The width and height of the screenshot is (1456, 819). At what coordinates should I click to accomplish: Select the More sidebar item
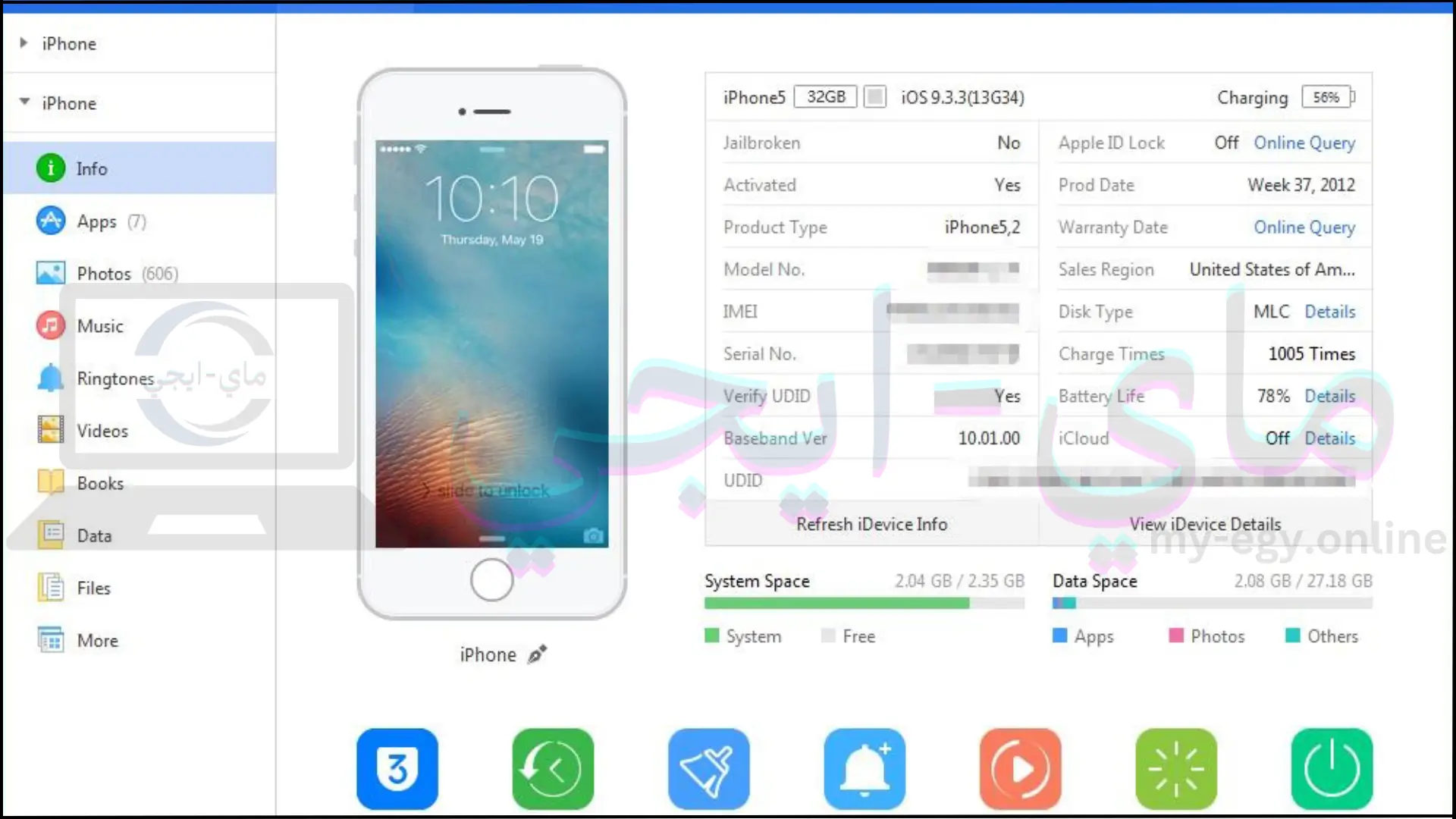pyautogui.click(x=98, y=640)
